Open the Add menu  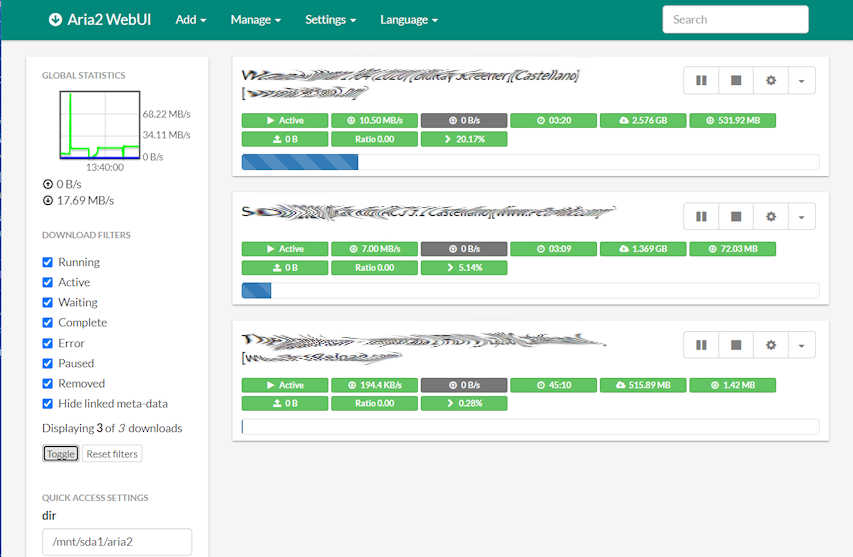[x=191, y=20]
